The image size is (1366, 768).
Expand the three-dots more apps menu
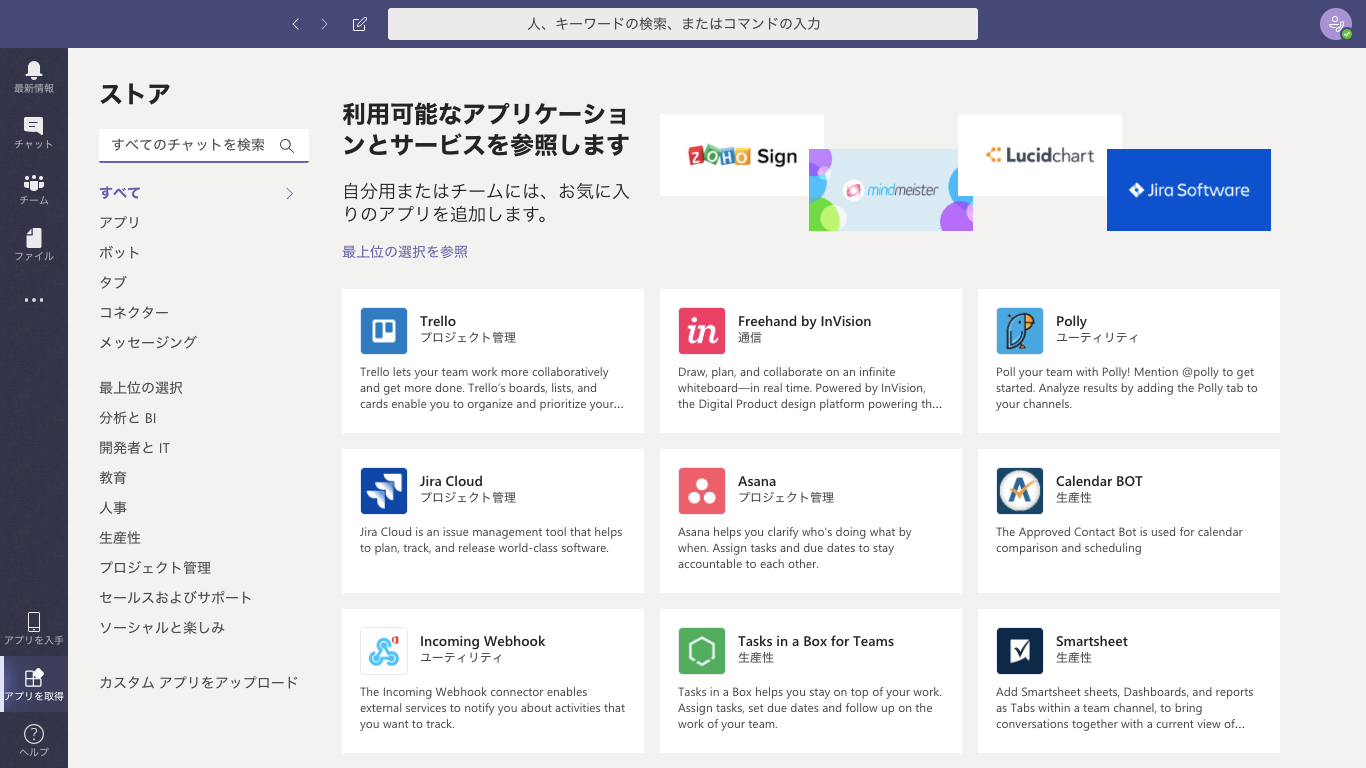[34, 300]
